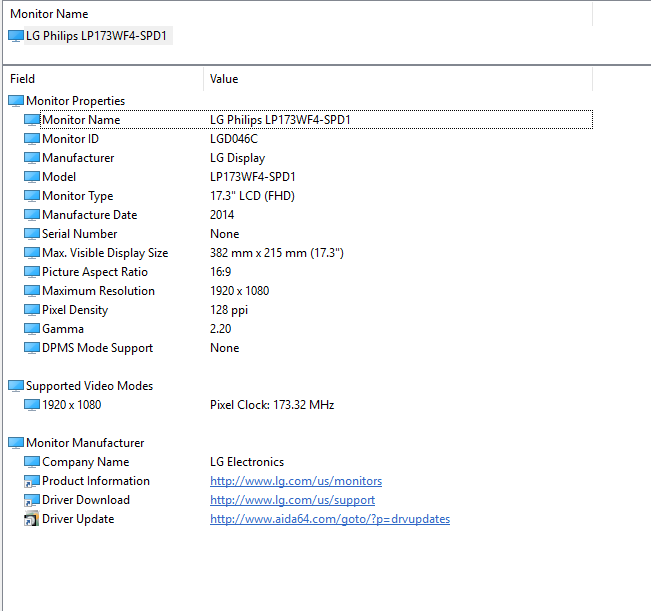Open the lg.com/us/monitors link

(x=296, y=481)
